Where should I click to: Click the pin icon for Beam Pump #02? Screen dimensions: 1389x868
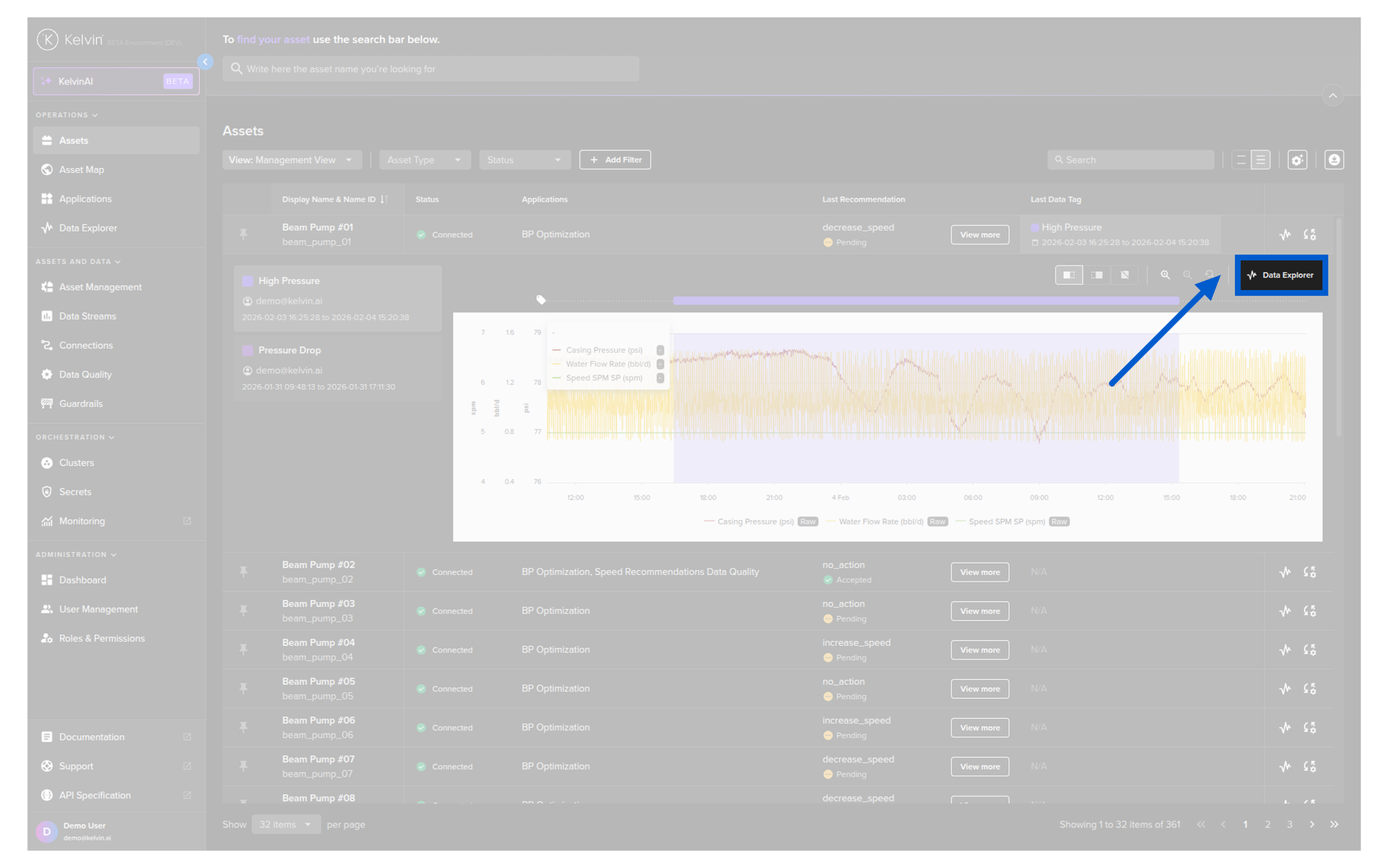244,572
